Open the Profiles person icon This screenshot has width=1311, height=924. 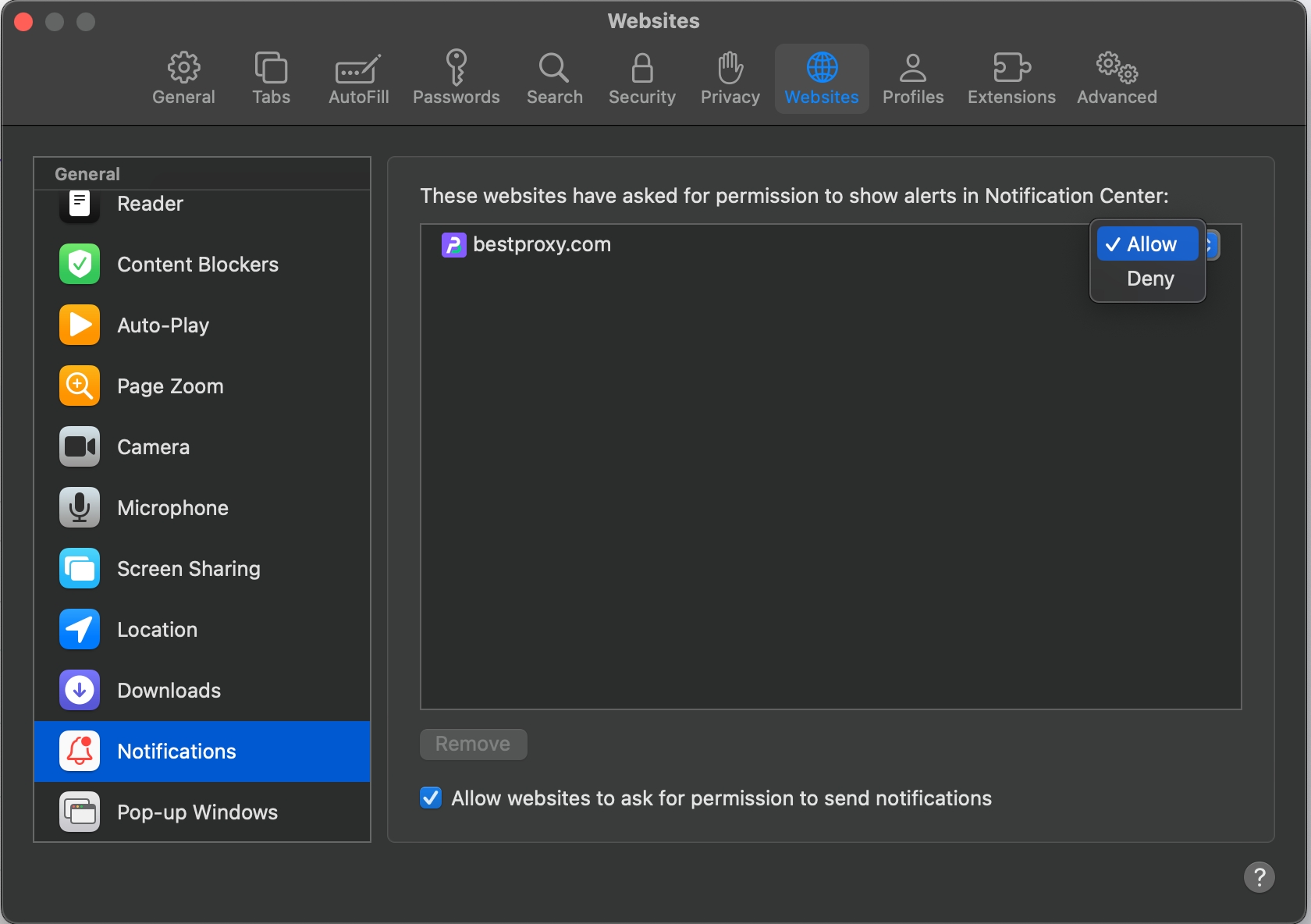[913, 68]
